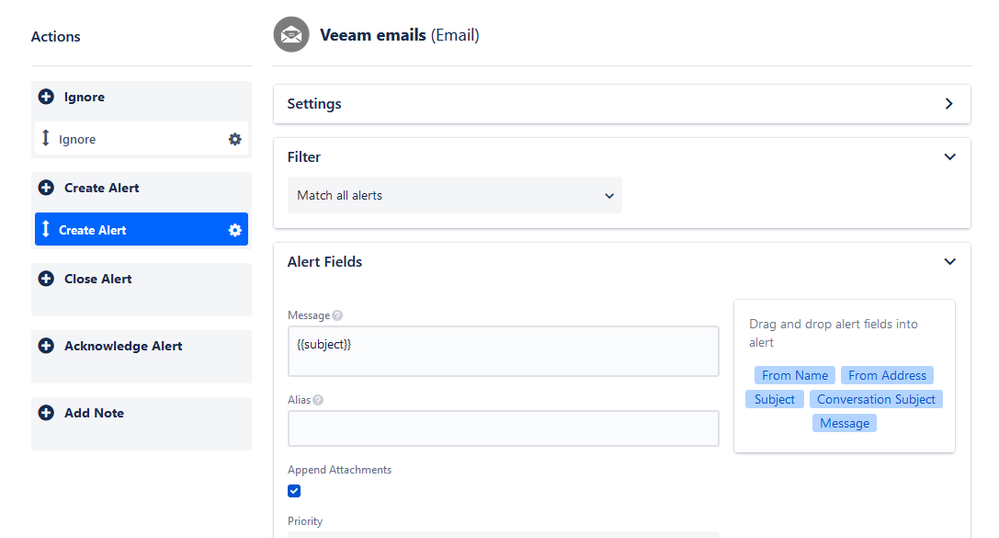Image resolution: width=999 pixels, height=538 pixels.
Task: Click the plus icon next to Ignore
Action: coord(46,97)
